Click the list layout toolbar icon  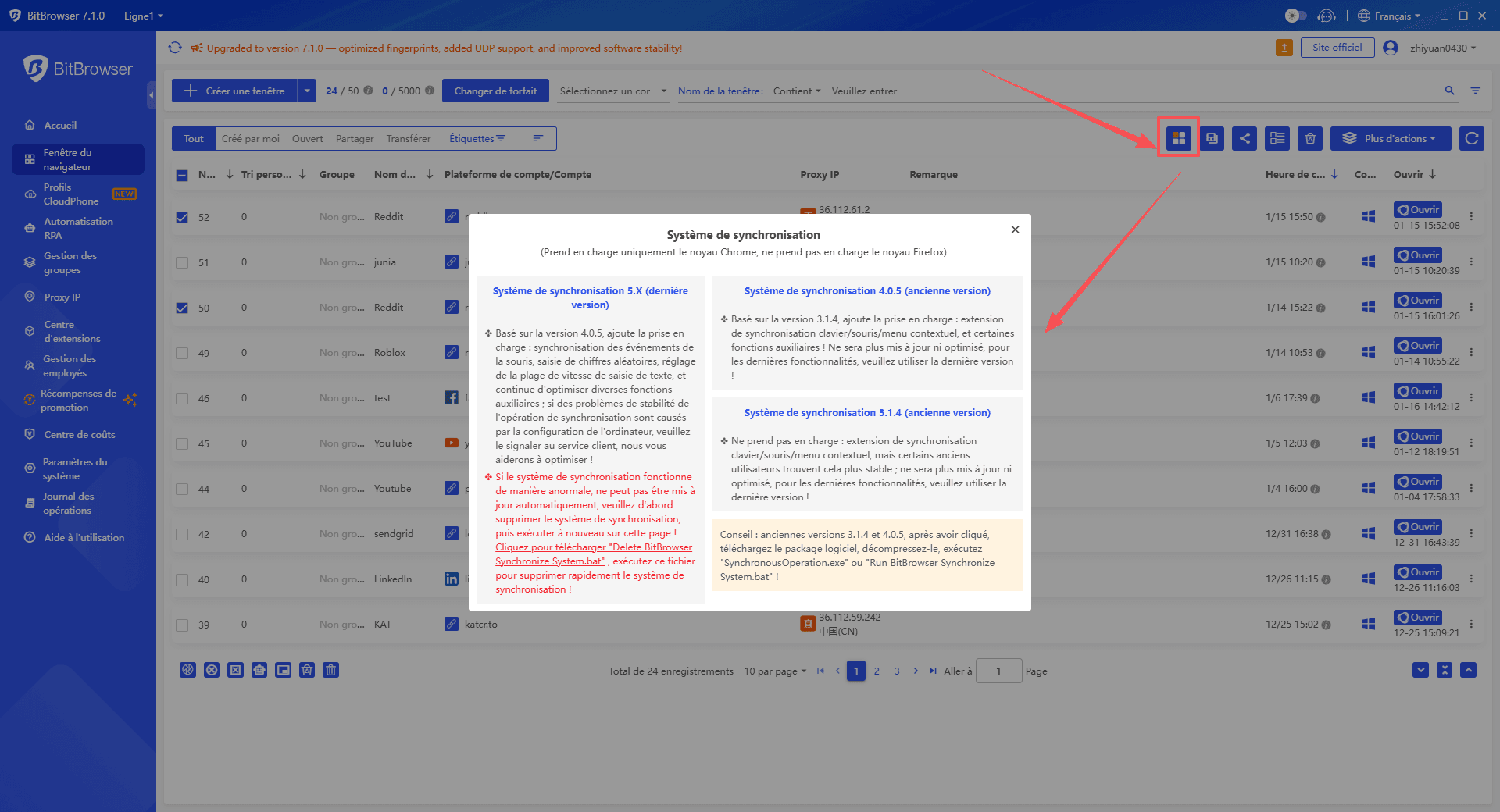[1277, 138]
